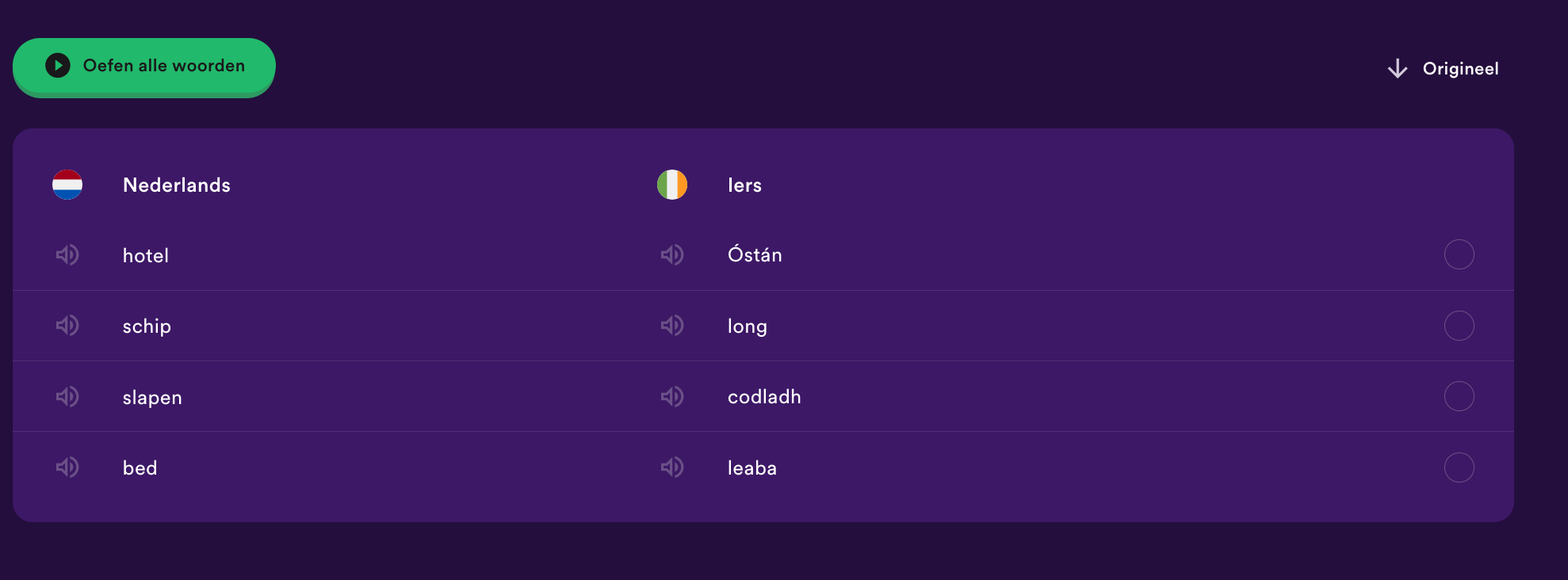This screenshot has height=580, width=1568.
Task: Play audio for Irish word codladh
Action: pyautogui.click(x=672, y=396)
